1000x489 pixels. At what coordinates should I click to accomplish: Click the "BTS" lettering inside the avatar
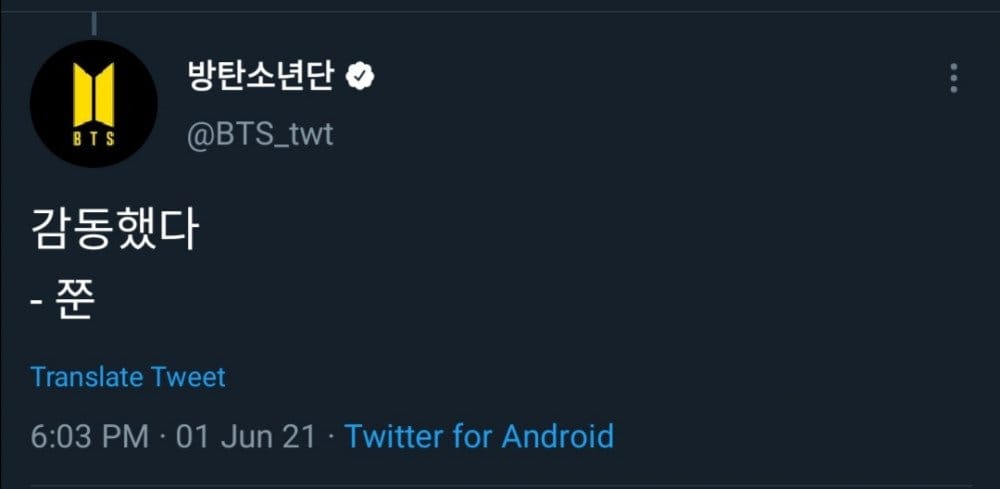(93, 139)
